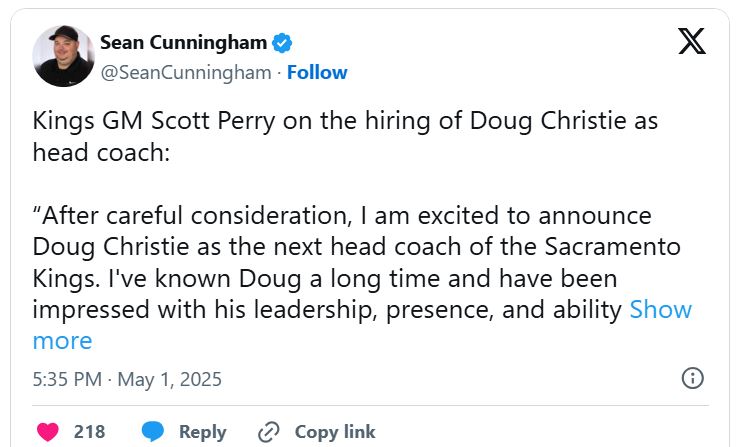Click the blue verified badge
The image size is (738, 447).
(x=283, y=42)
